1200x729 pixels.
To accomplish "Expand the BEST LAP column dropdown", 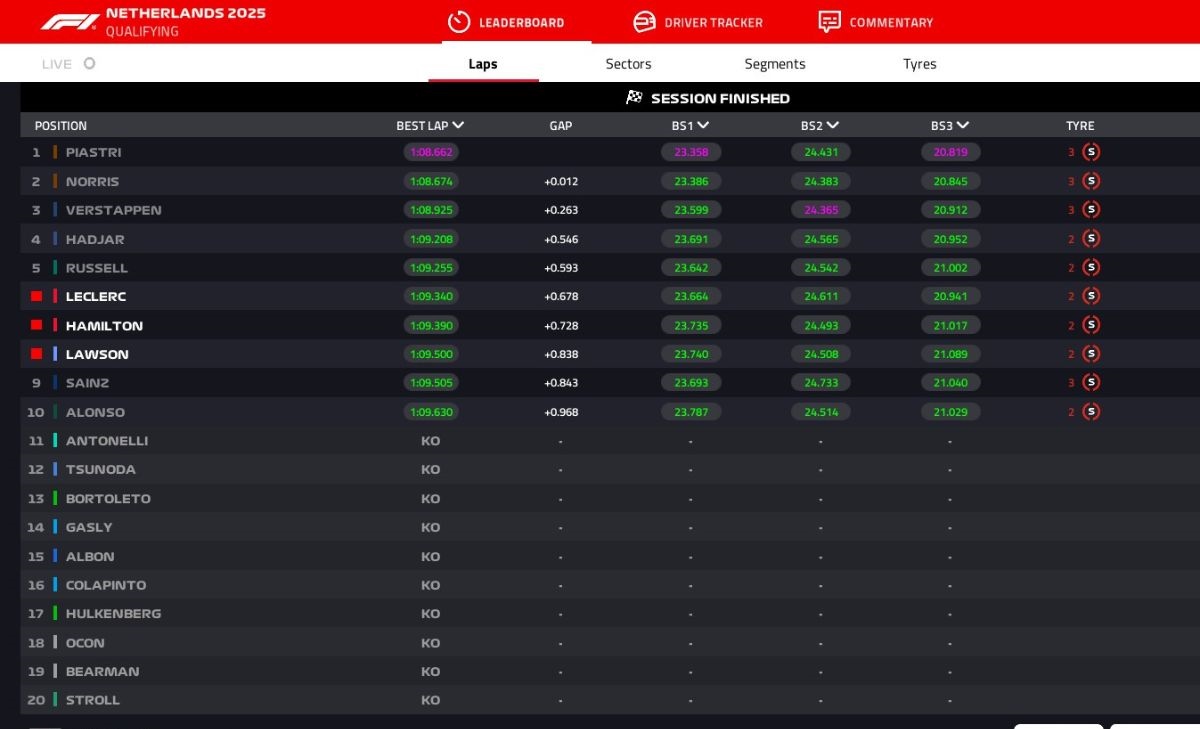I will point(458,126).
